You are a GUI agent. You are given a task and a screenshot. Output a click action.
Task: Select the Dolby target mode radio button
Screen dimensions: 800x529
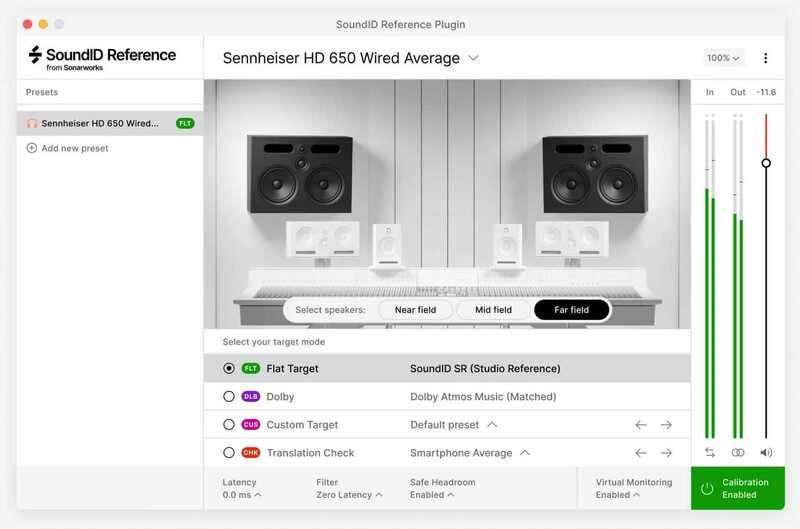coord(229,397)
